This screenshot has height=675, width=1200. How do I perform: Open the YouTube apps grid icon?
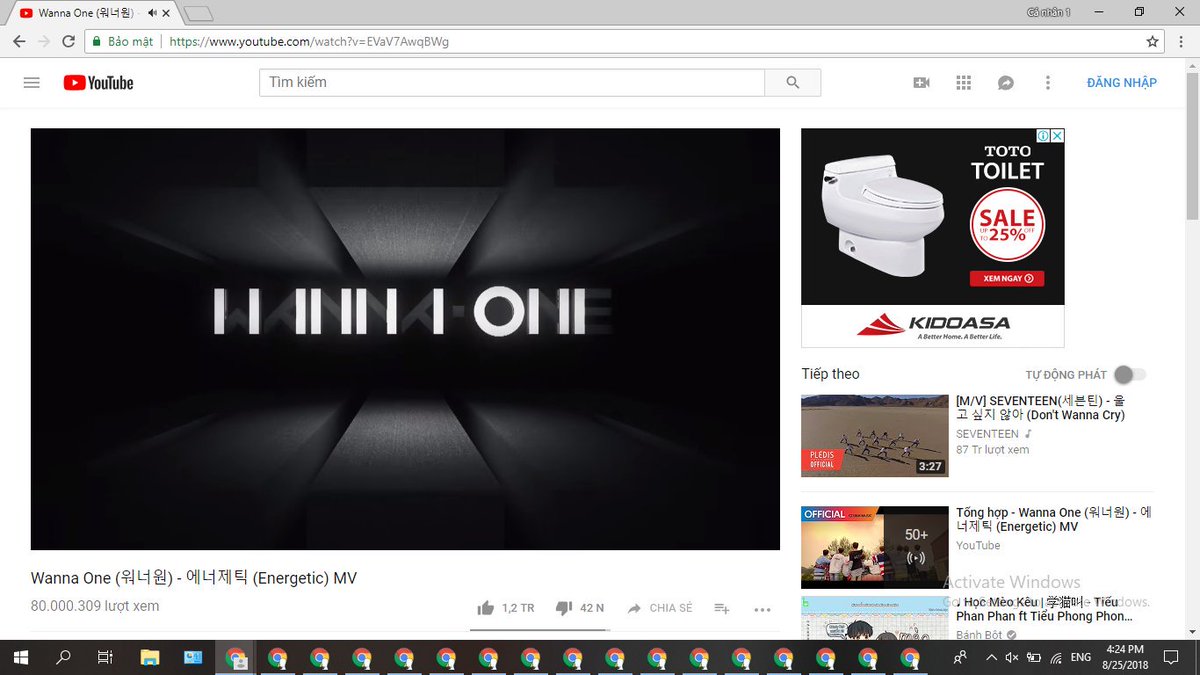tap(963, 83)
